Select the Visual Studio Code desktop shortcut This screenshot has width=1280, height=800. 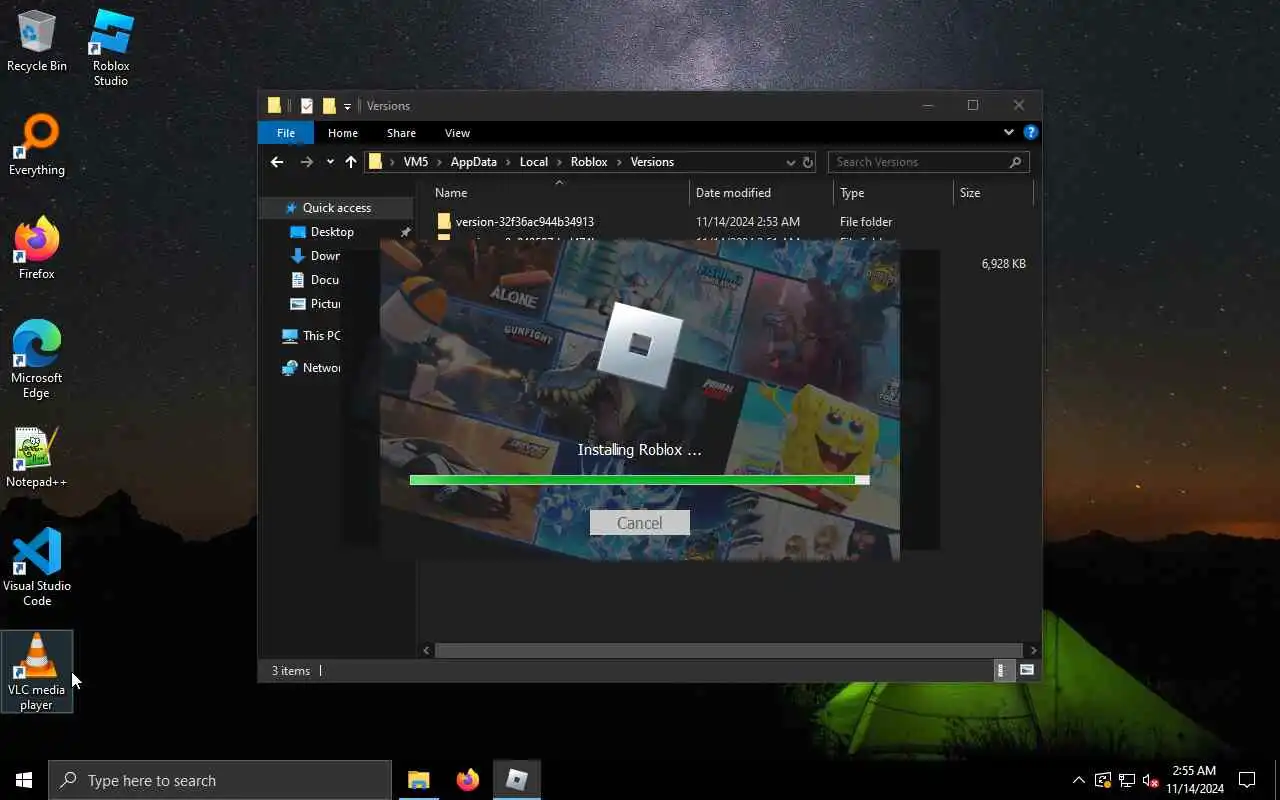pyautogui.click(x=37, y=567)
